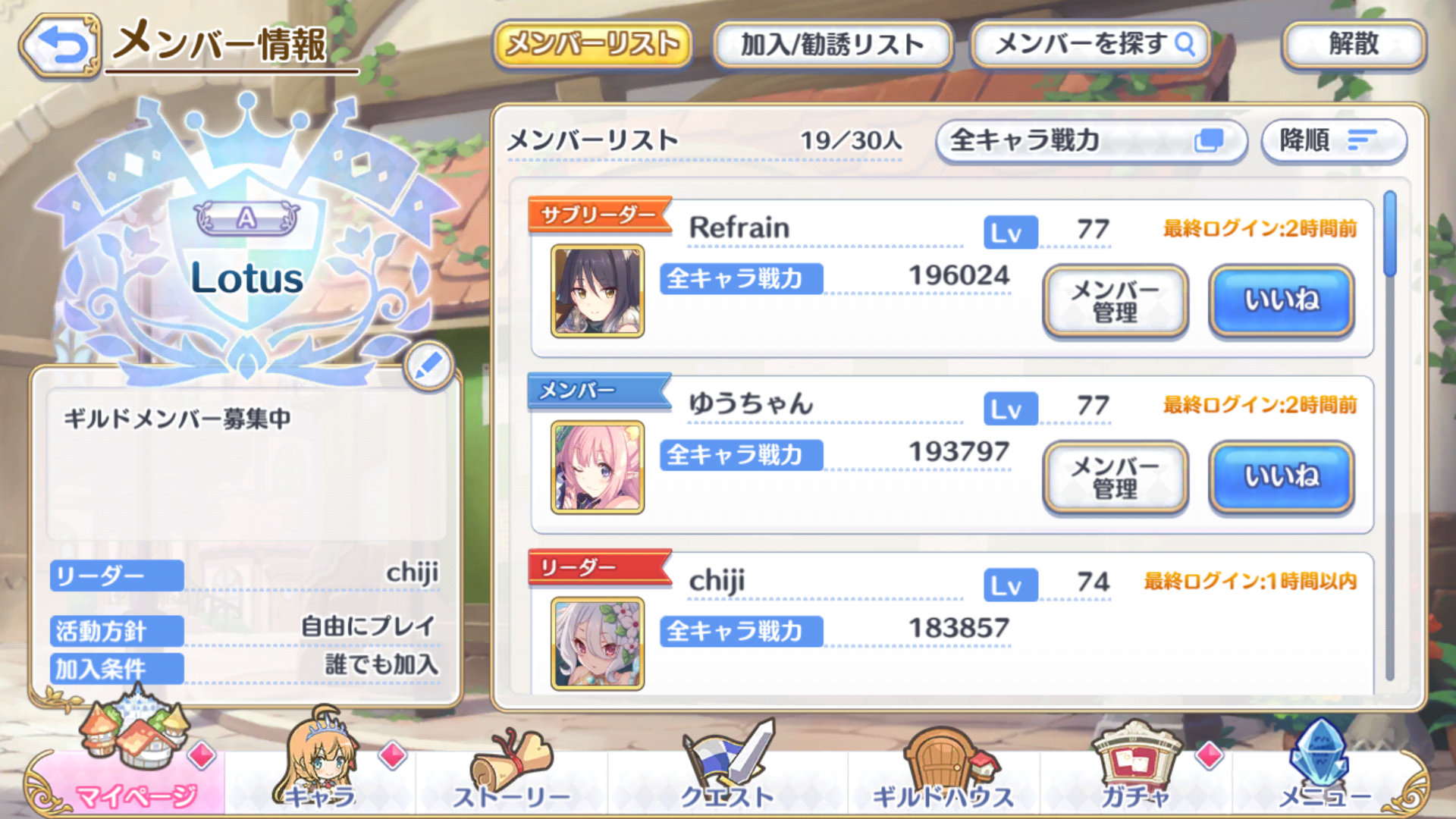
Task: Click the pencil edit icon for guild info
Action: point(428,367)
